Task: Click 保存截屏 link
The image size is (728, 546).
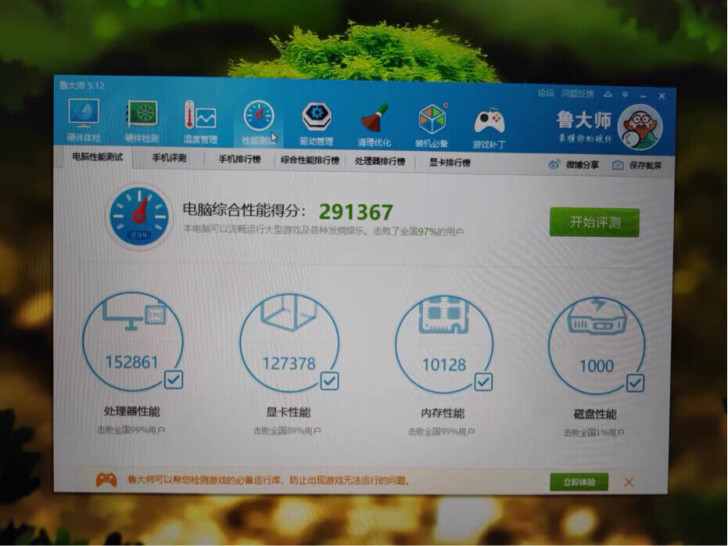Action: pyautogui.click(x=645, y=165)
